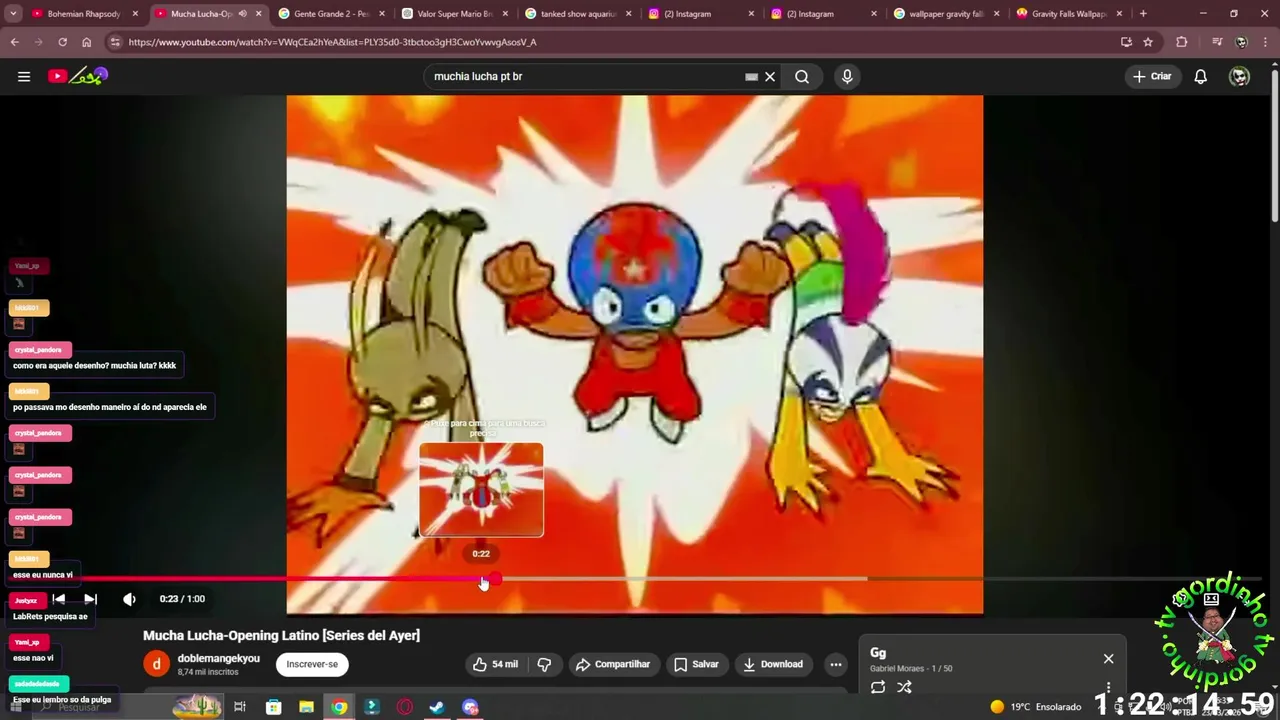
Task: Close the Bohemian Rhapsody tab
Action: [x=135, y=14]
